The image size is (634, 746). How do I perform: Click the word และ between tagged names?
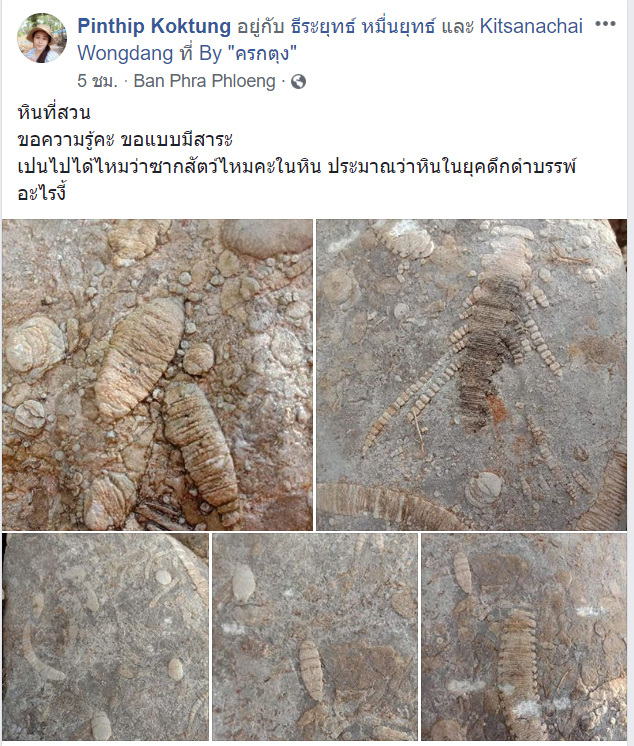tap(458, 27)
